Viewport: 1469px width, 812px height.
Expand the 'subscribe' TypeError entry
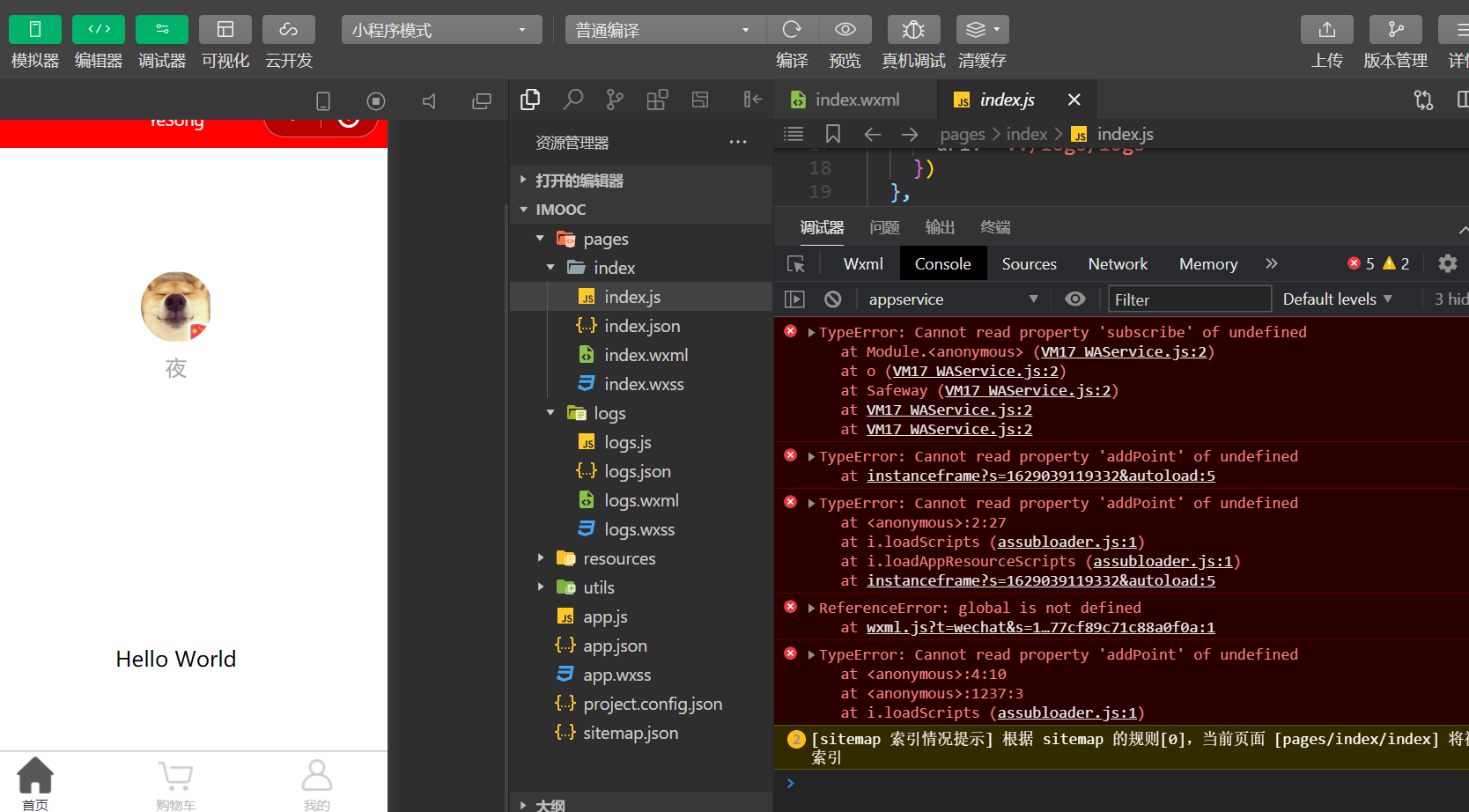(811, 332)
